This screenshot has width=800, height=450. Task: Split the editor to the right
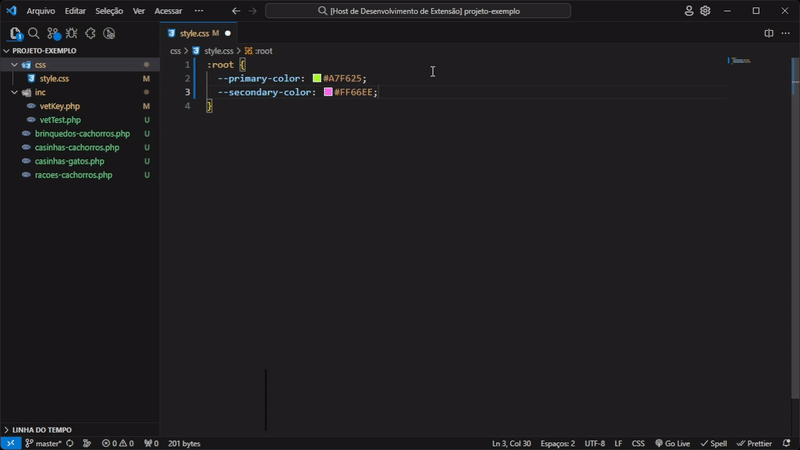click(769, 33)
